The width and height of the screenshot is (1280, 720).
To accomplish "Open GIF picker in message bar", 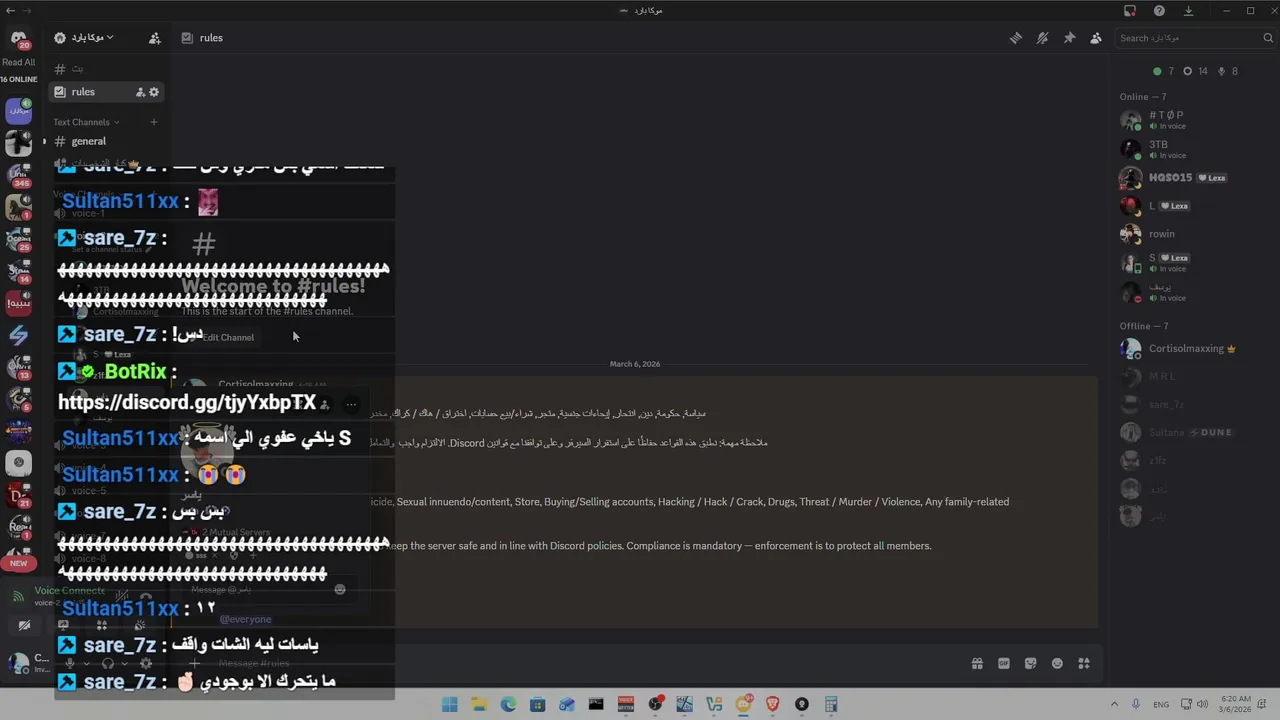I will 1003,663.
